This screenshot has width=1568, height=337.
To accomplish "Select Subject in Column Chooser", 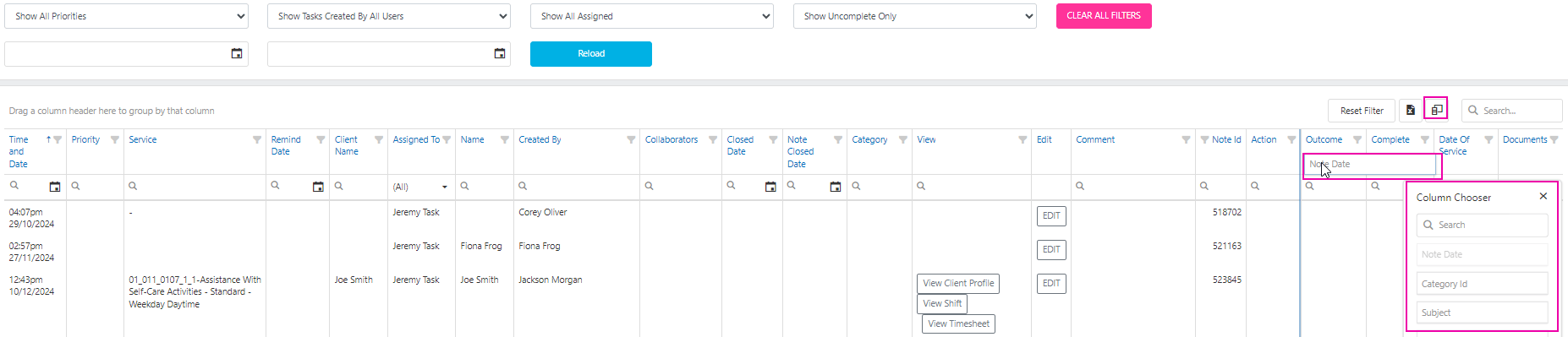I will (1482, 313).
